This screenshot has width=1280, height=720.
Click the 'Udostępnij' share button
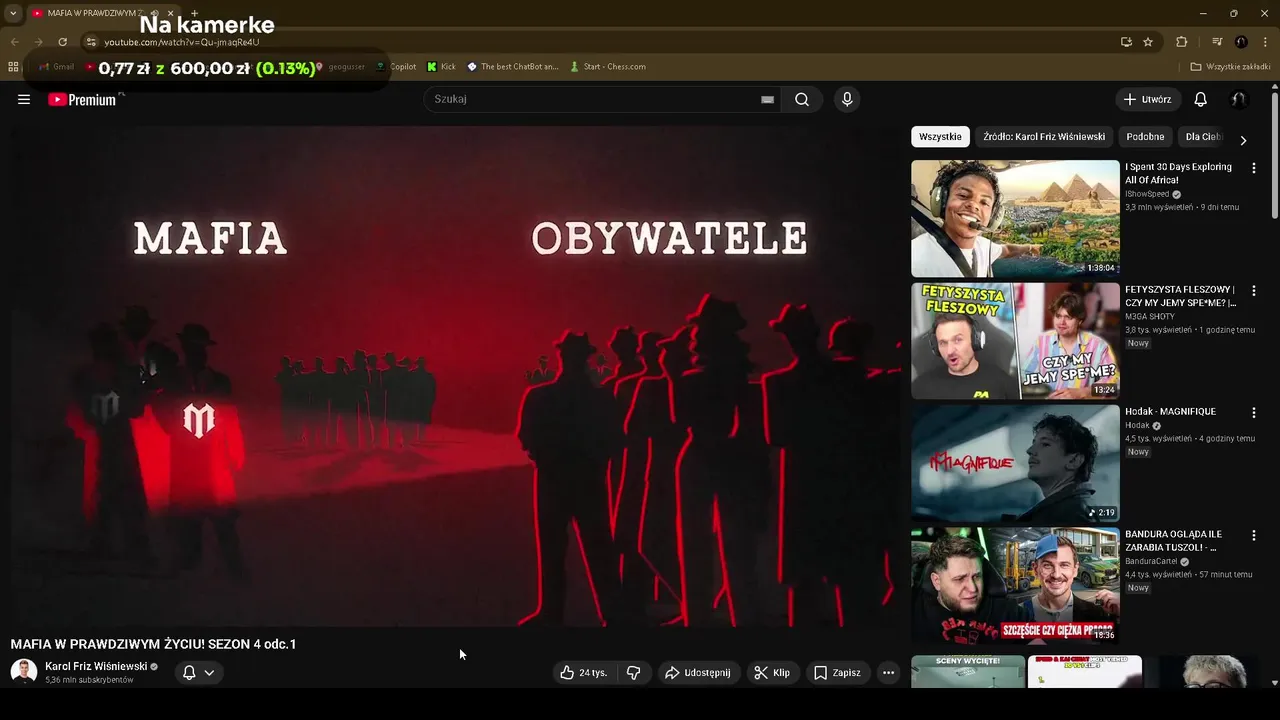(698, 673)
